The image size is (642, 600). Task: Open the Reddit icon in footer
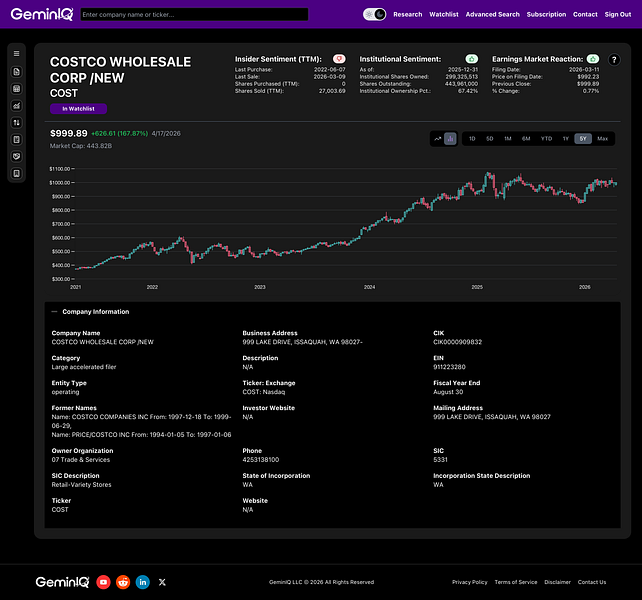tap(123, 582)
